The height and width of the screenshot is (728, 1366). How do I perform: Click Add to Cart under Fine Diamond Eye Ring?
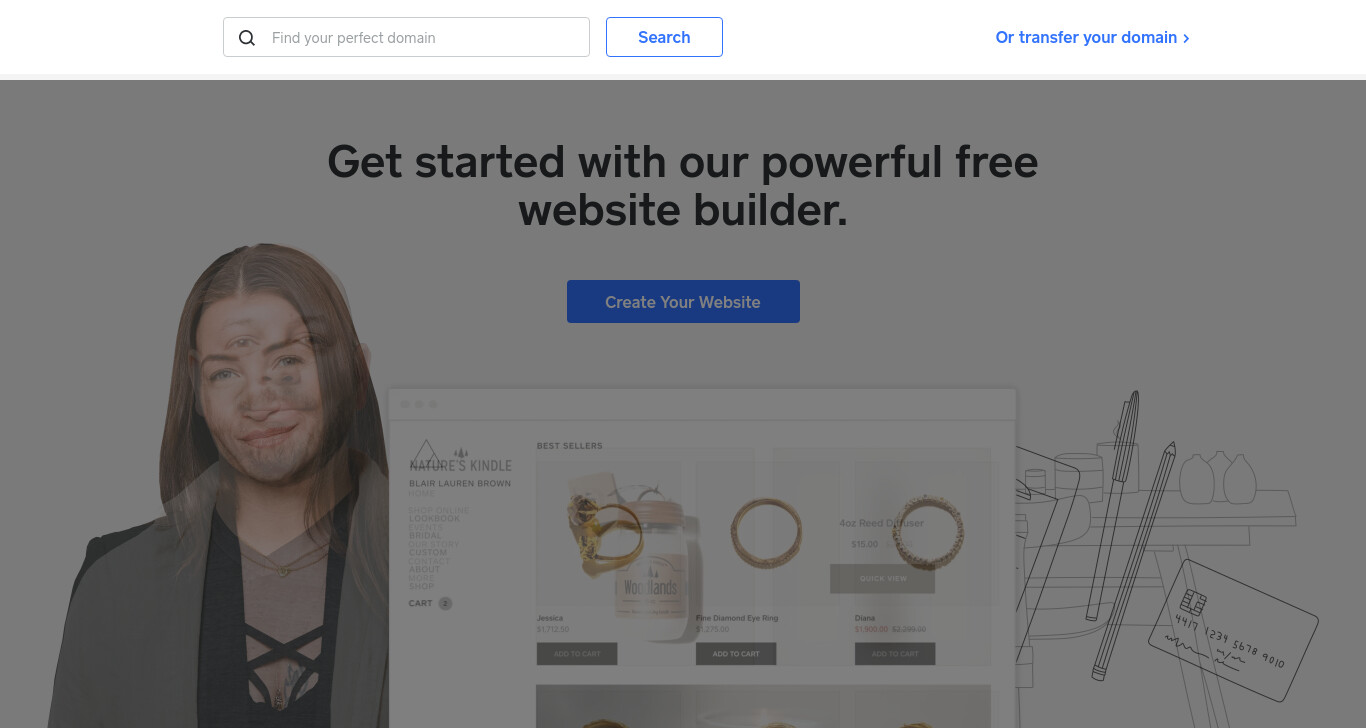click(x=736, y=654)
